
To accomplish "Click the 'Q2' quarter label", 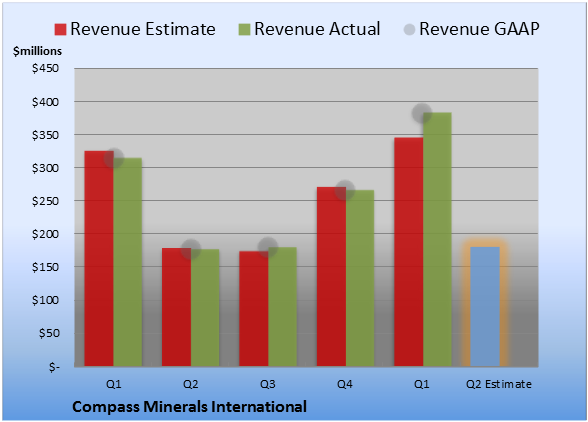I will (190, 384).
